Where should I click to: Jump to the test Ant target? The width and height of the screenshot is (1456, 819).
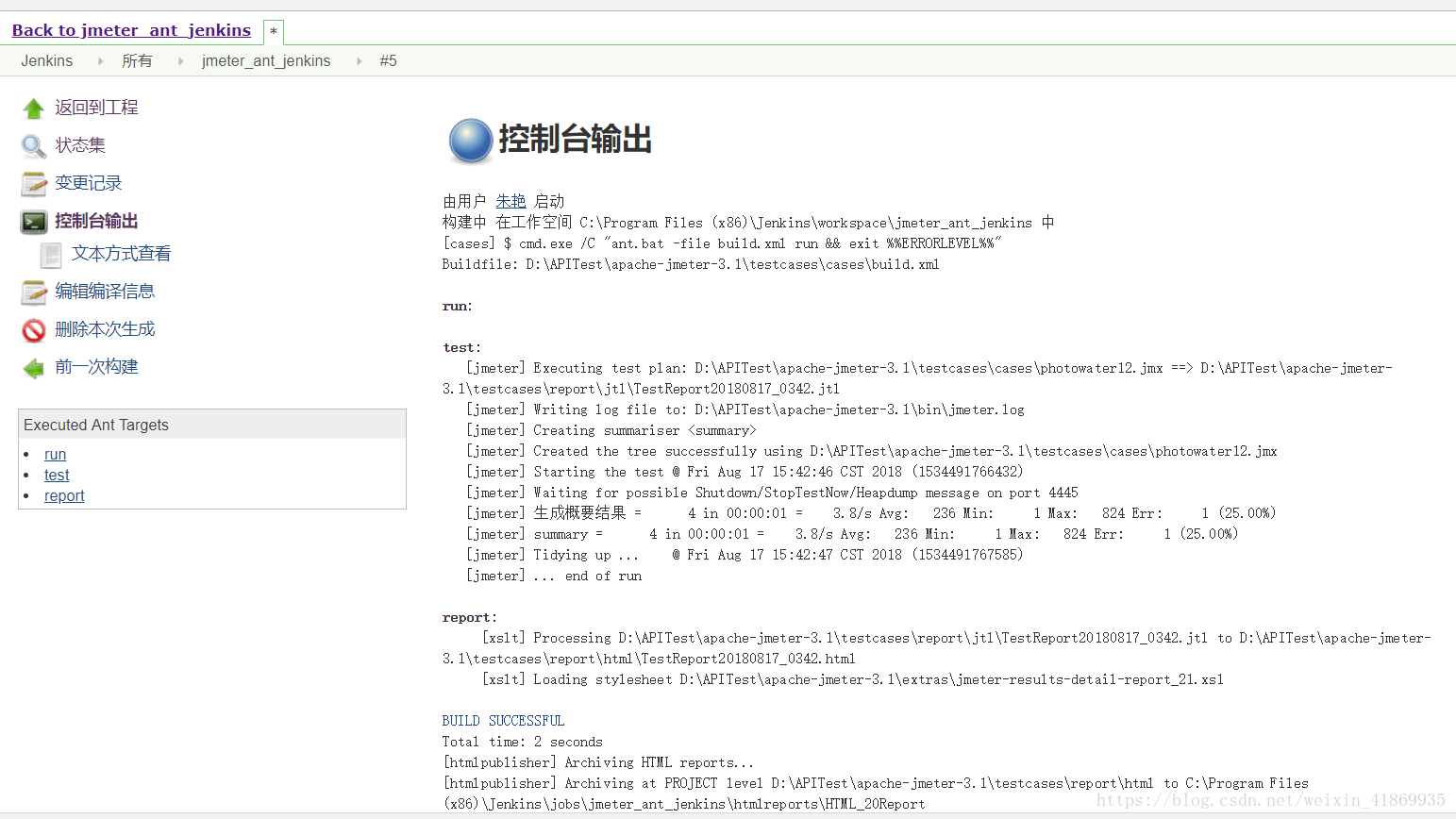pyautogui.click(x=57, y=476)
